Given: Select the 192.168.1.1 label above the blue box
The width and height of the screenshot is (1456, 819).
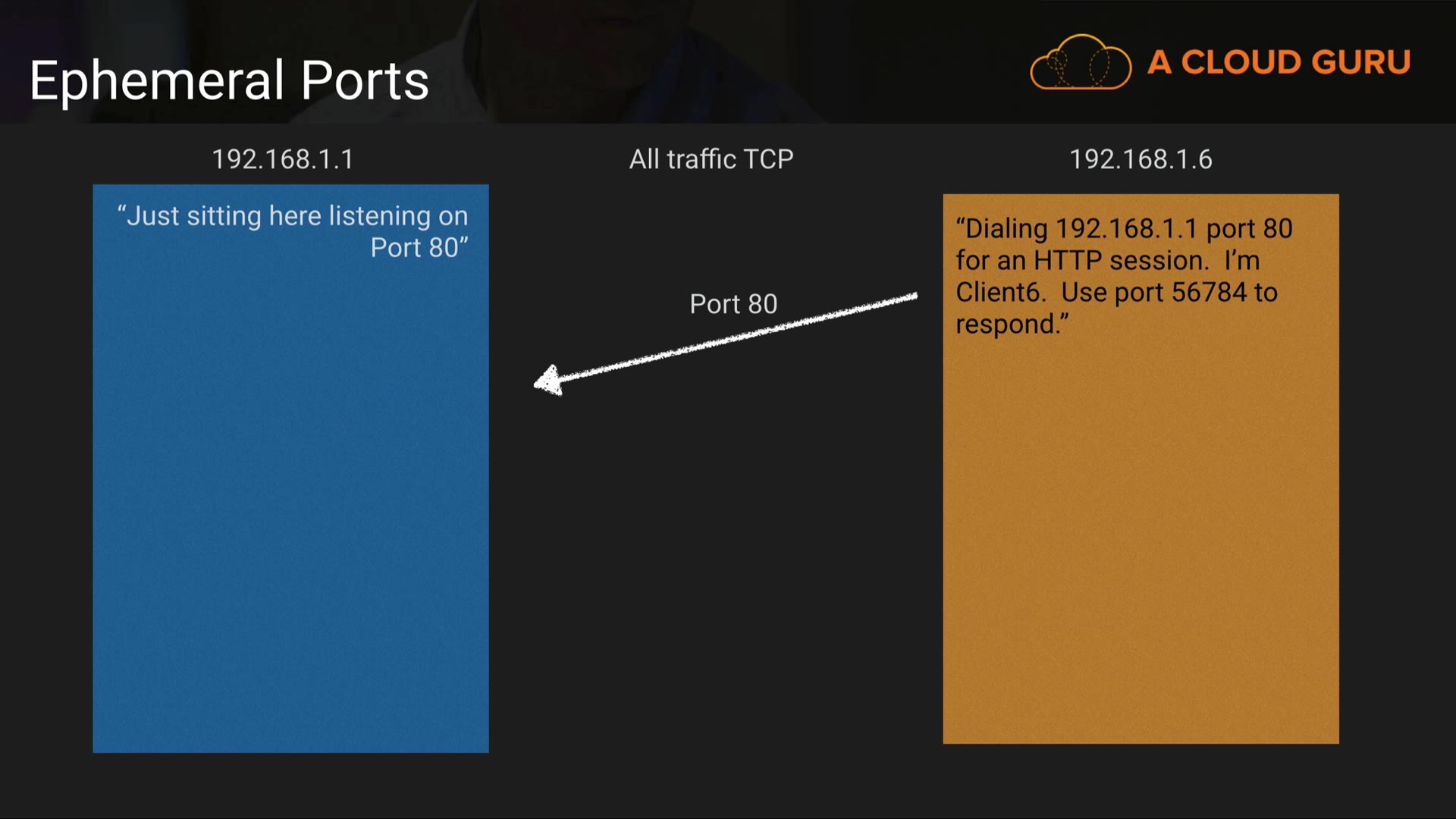Looking at the screenshot, I should coord(282,159).
